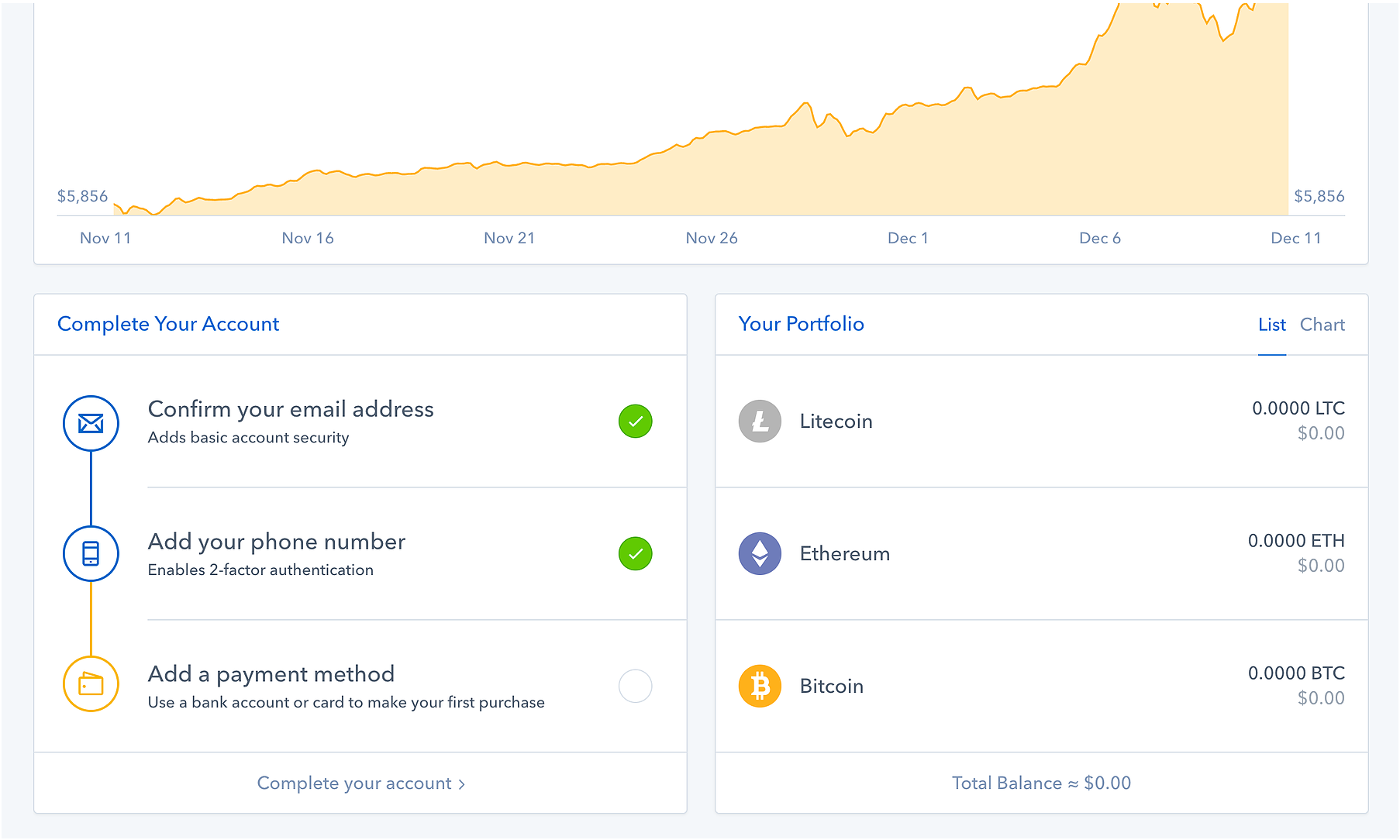Click the Bitcoin $0.00 value
Image resolution: width=1400 pixels, height=840 pixels.
[1321, 698]
